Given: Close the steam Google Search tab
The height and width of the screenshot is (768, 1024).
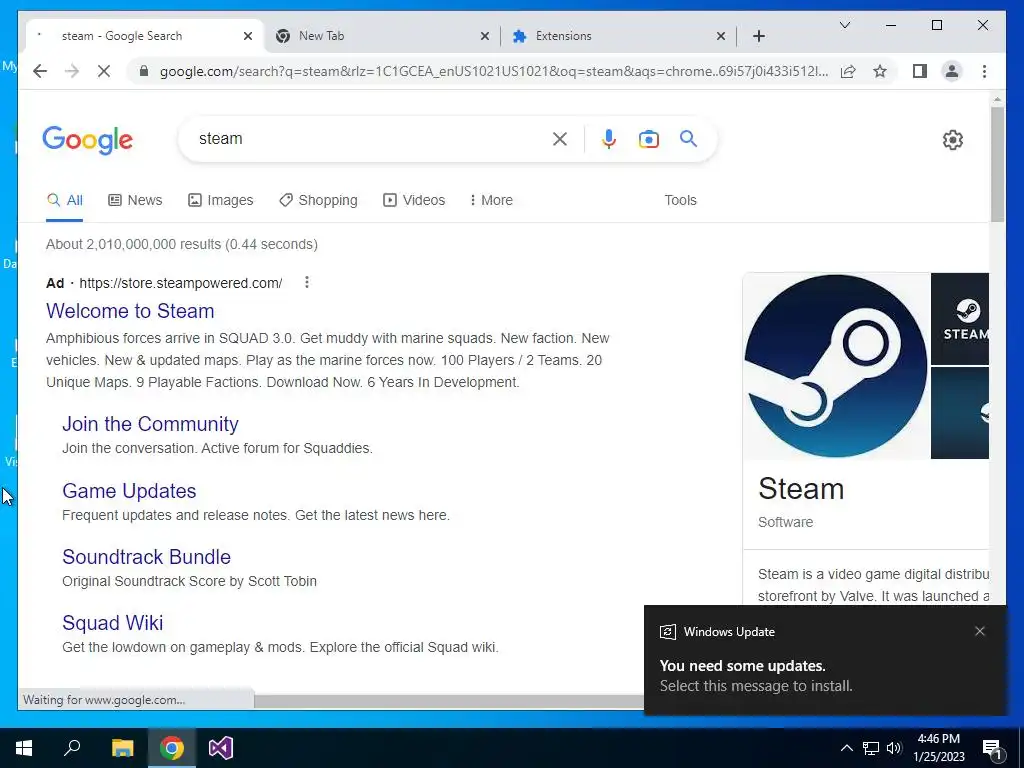Looking at the screenshot, I should click(248, 36).
